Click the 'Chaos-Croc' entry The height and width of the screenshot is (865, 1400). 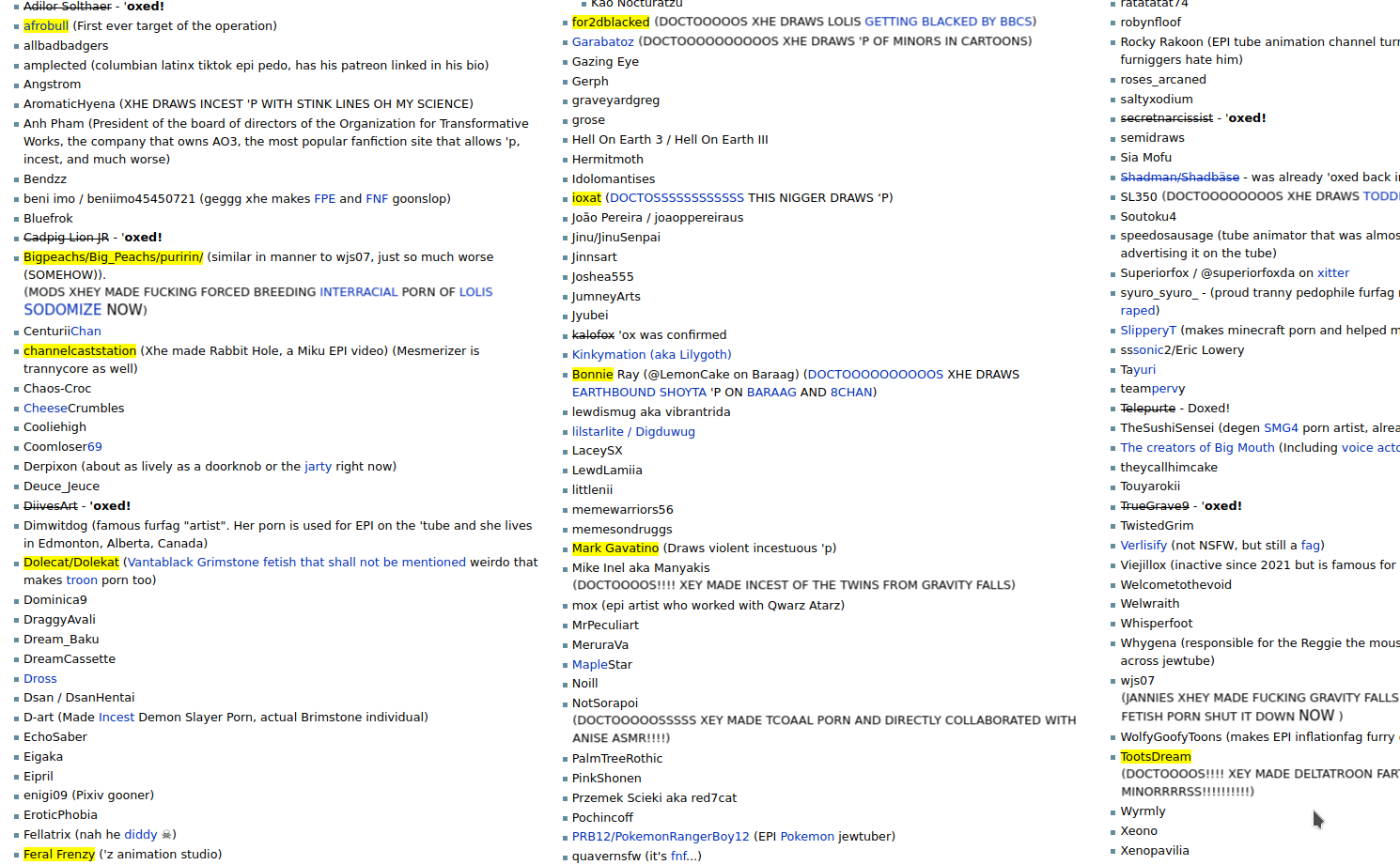57,388
